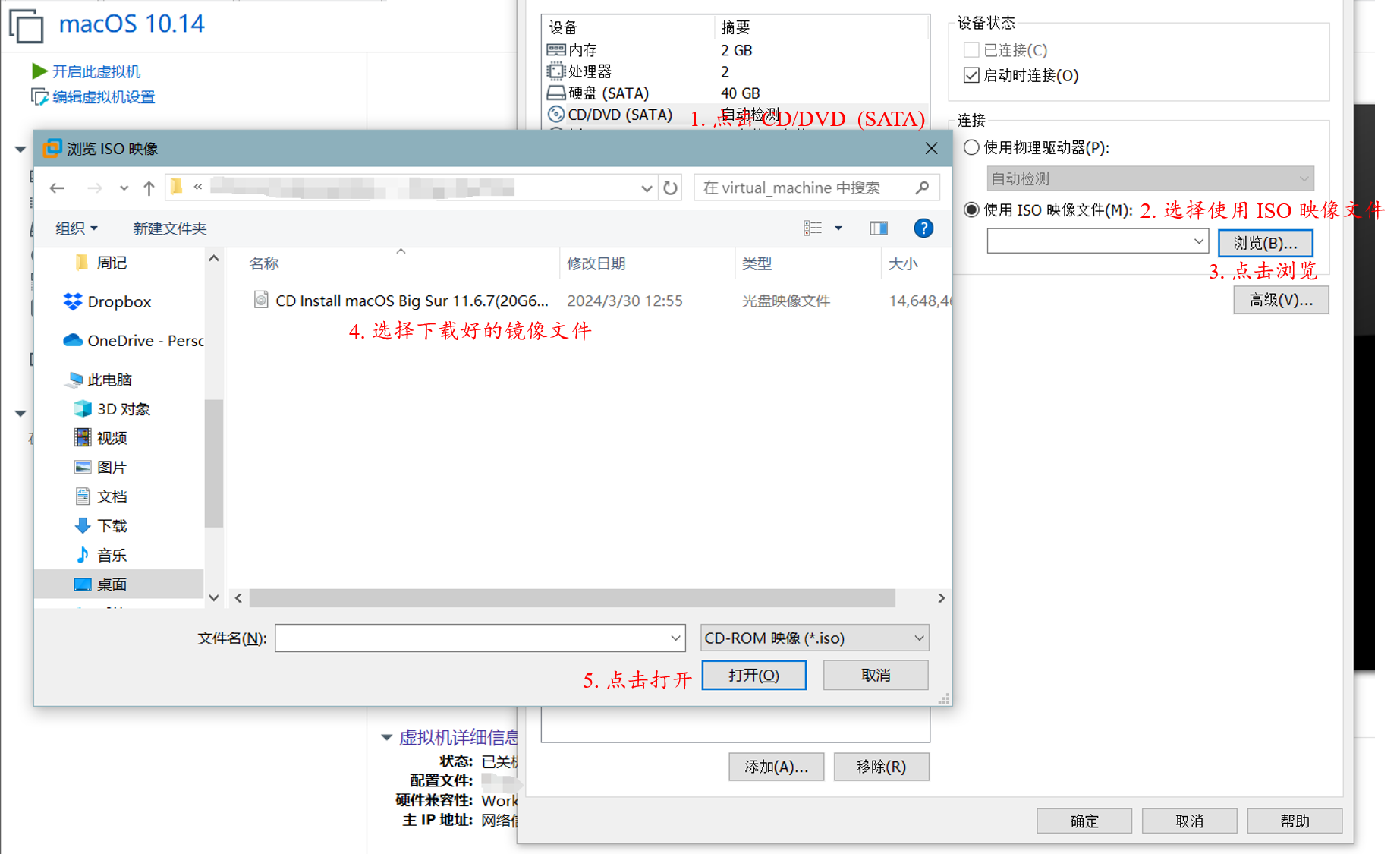Sort by 类型 column header
This screenshot has height=854, width=1400.
point(757,263)
